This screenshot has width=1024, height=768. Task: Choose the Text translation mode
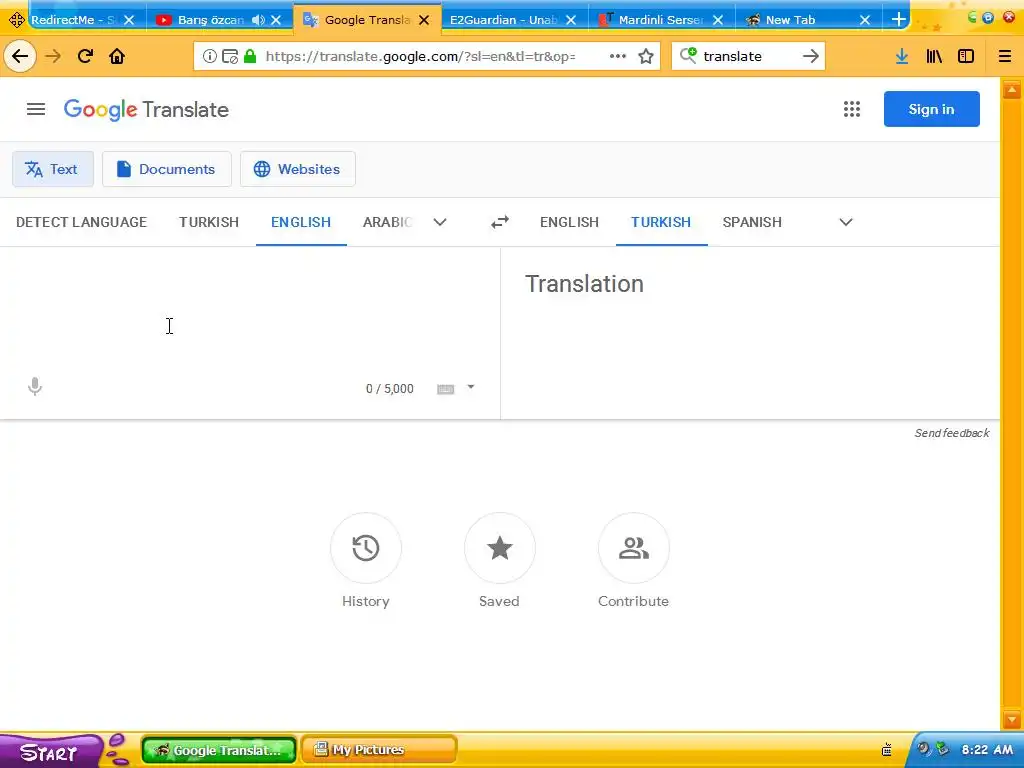(53, 169)
